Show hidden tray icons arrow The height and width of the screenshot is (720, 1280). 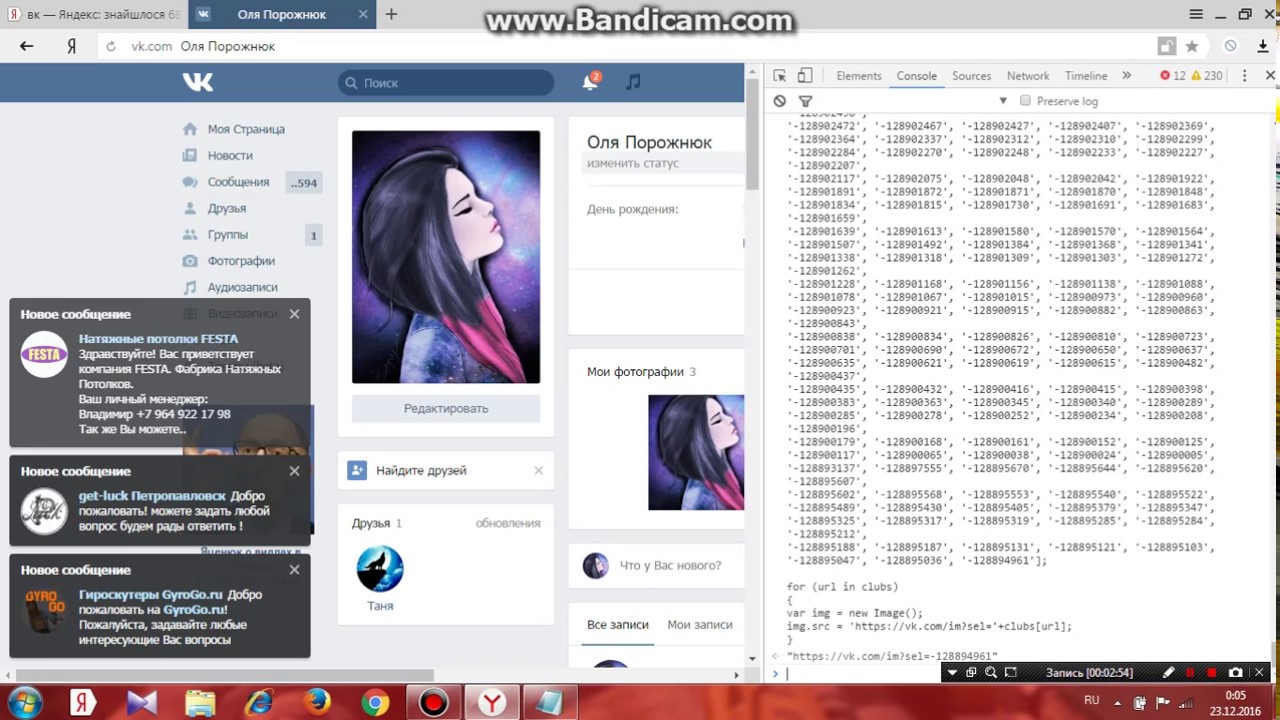point(1117,702)
